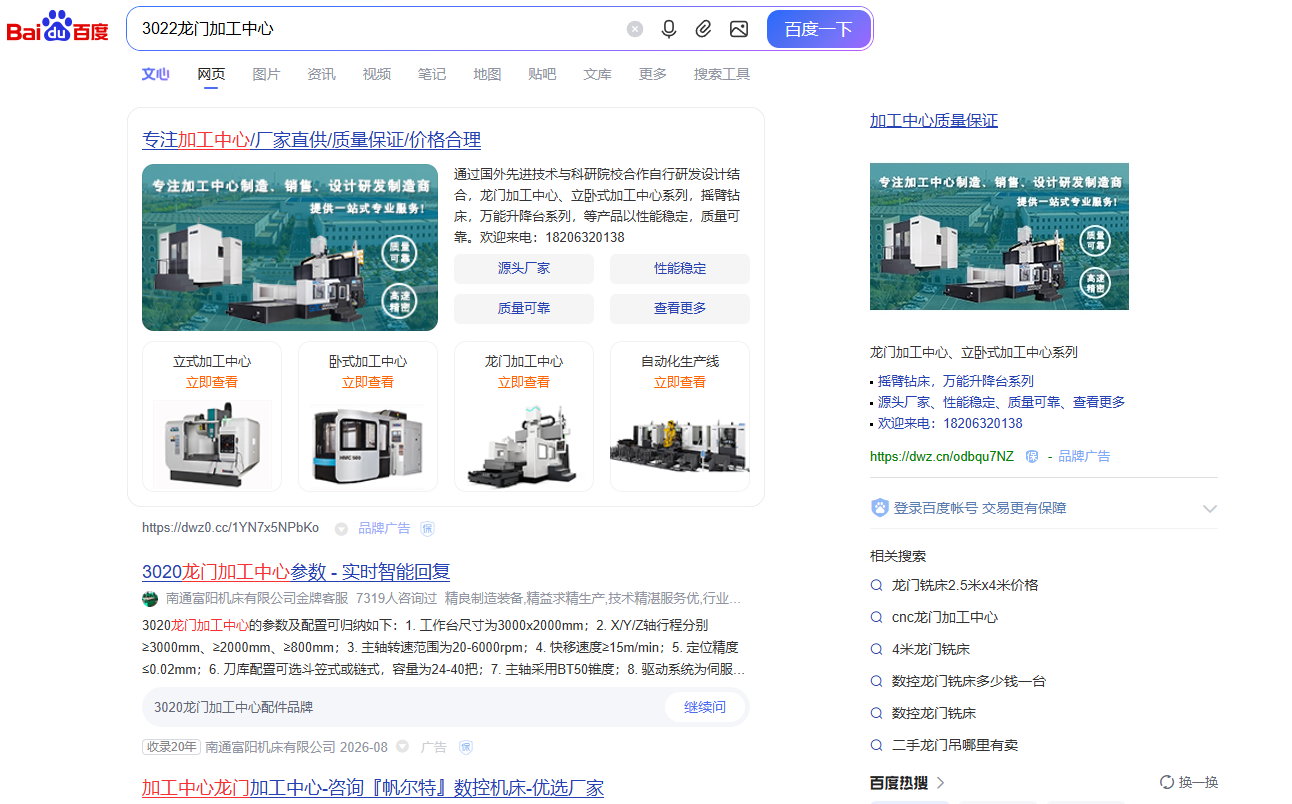Select the 网页 tab
This screenshot has width=1292, height=804.
point(211,74)
